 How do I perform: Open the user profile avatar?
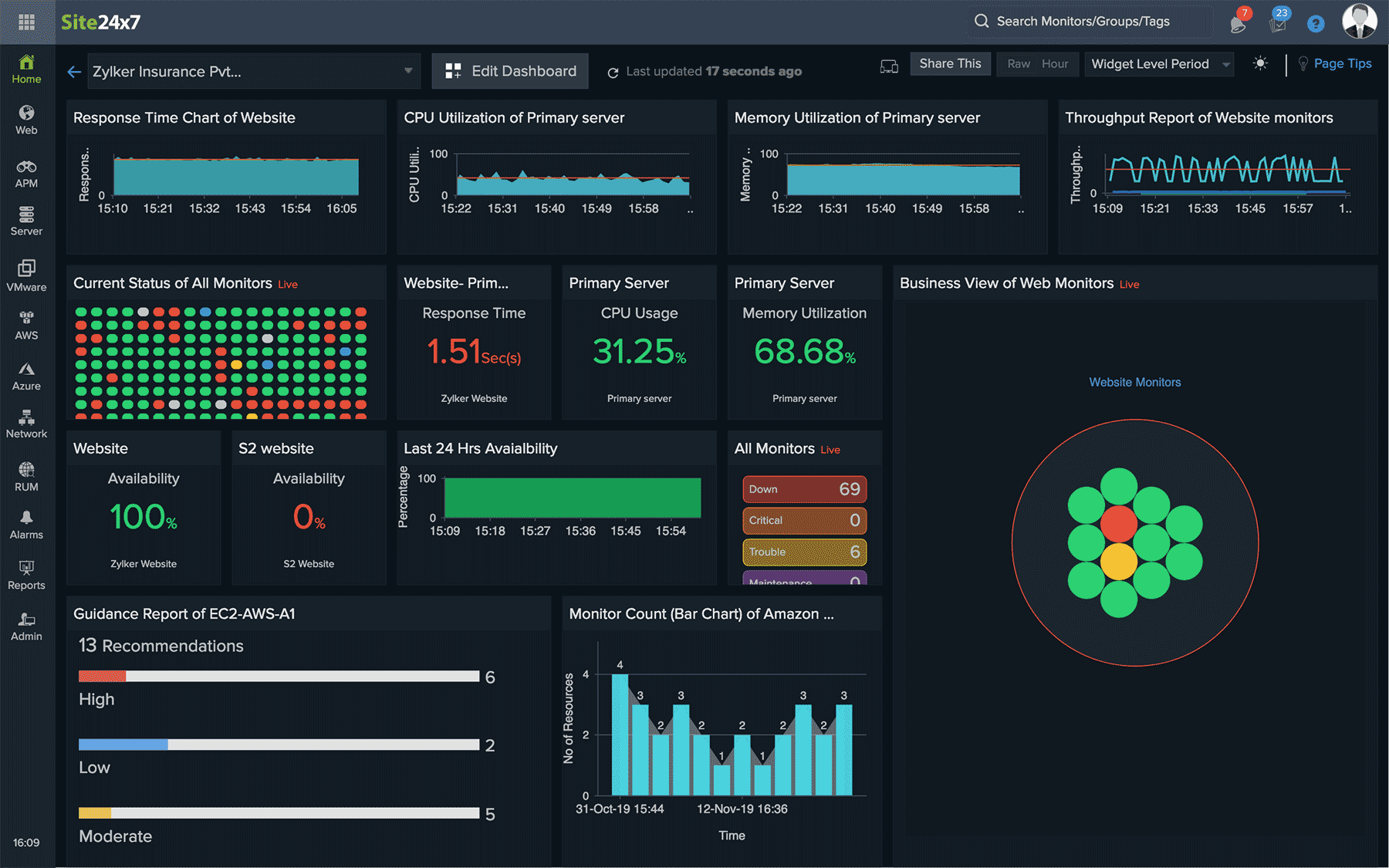[x=1360, y=21]
